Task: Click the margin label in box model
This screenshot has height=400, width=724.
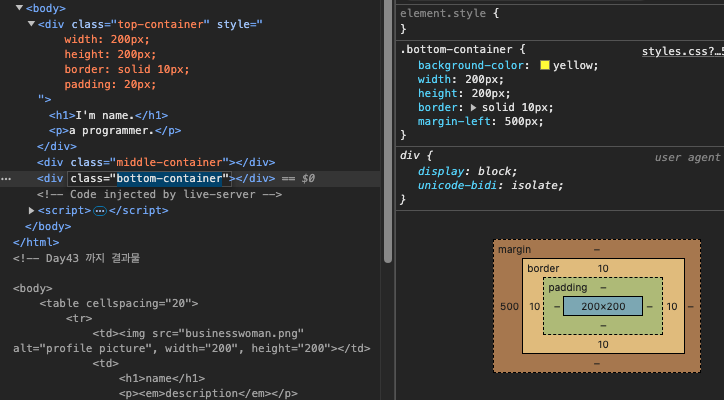Action: tap(514, 249)
